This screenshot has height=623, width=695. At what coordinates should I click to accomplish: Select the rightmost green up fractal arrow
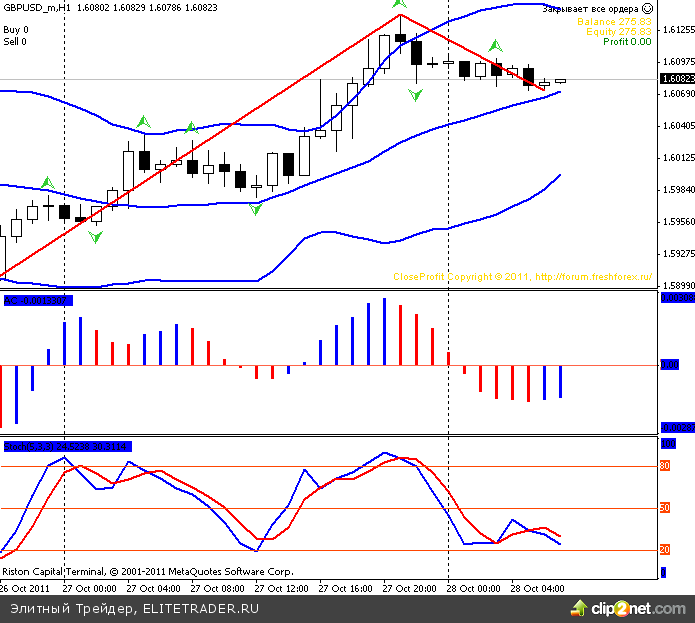(494, 45)
